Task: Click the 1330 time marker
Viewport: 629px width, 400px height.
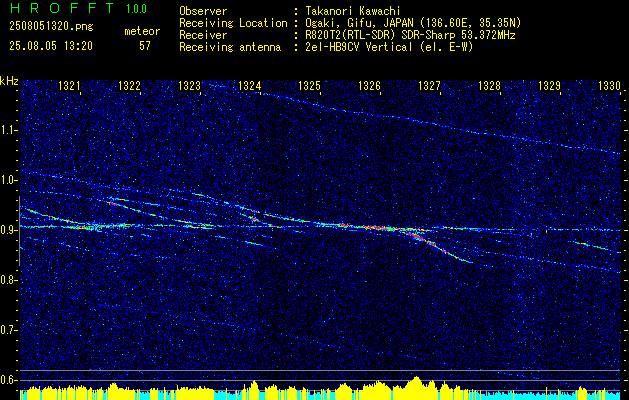Action: click(x=609, y=86)
